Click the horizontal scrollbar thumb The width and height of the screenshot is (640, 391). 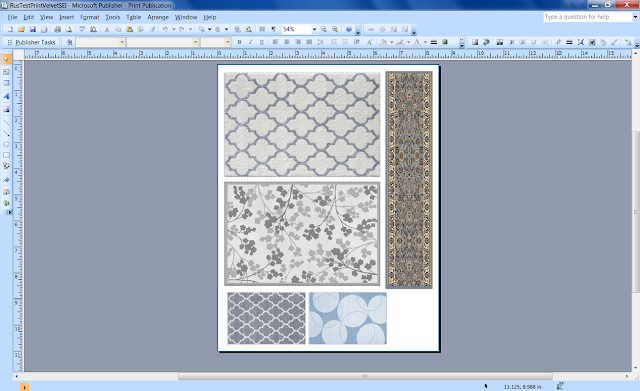(365, 376)
